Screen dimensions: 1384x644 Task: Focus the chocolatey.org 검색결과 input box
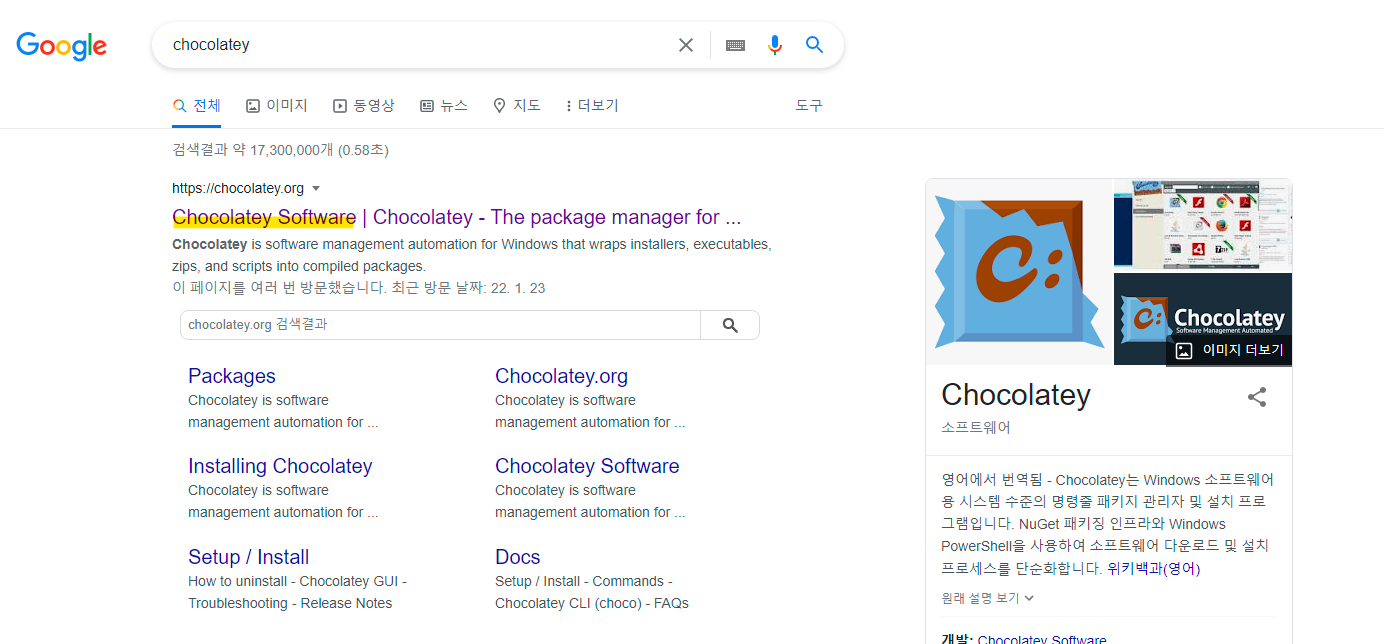pos(440,325)
